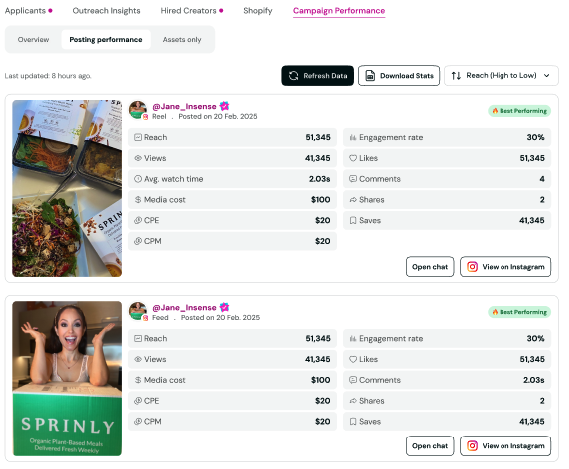This screenshot has height=469, width=569.
Task: Switch to the Overview sub-tab
Action: coord(33,40)
